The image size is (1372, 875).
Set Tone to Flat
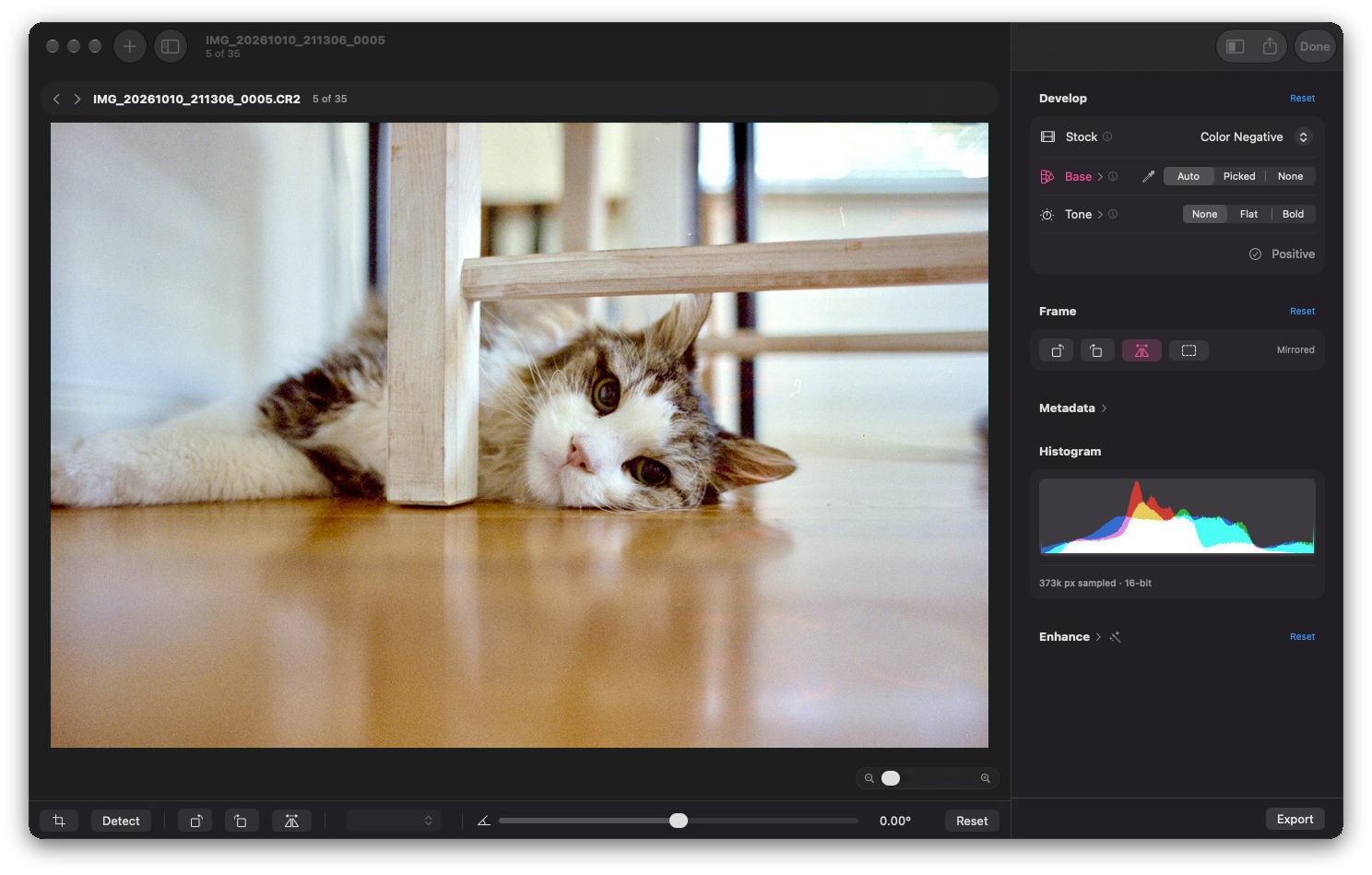1248,214
